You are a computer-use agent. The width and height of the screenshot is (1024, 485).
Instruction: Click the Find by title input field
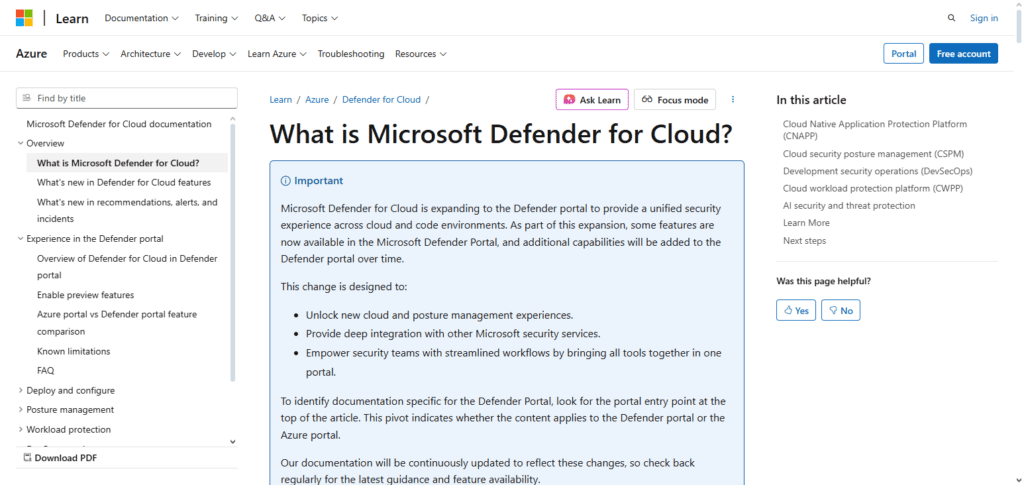(x=127, y=98)
